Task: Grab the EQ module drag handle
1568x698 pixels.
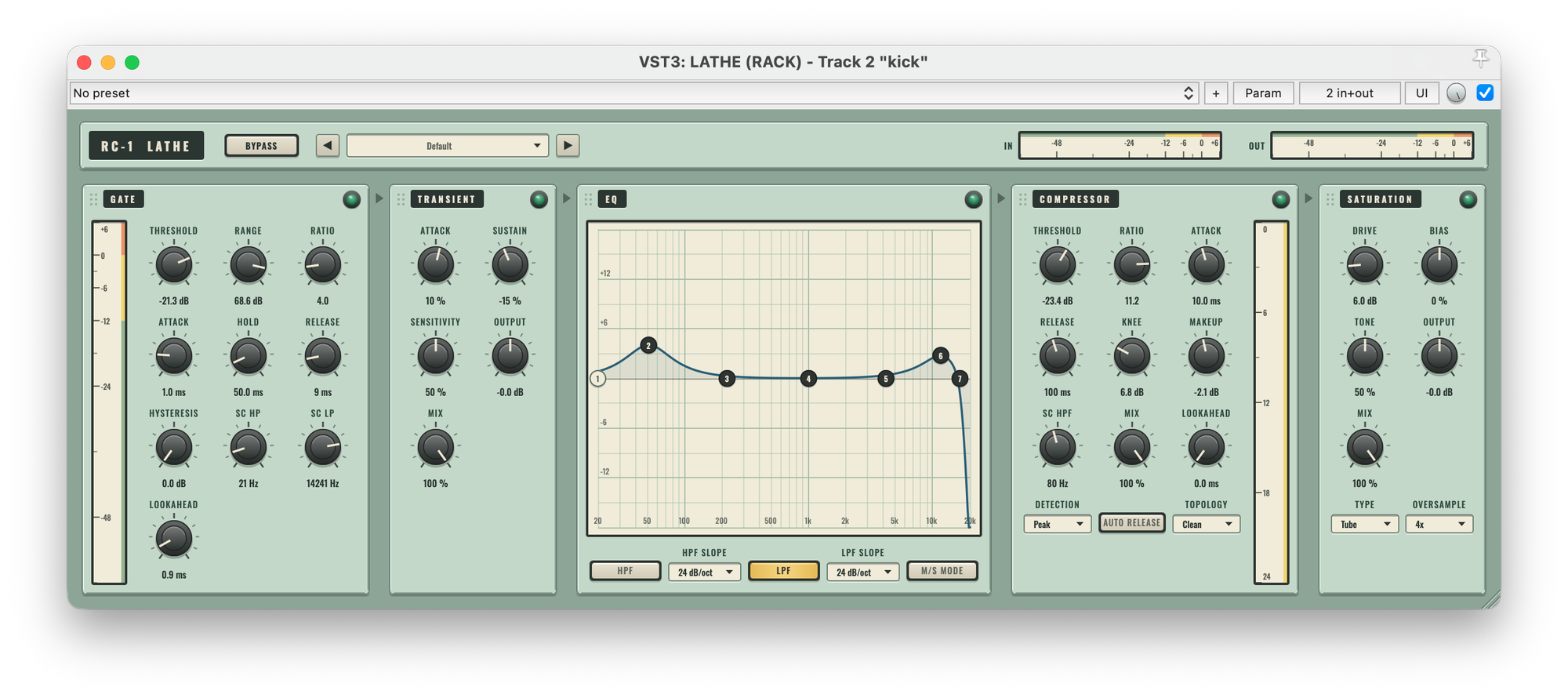Action: point(588,199)
